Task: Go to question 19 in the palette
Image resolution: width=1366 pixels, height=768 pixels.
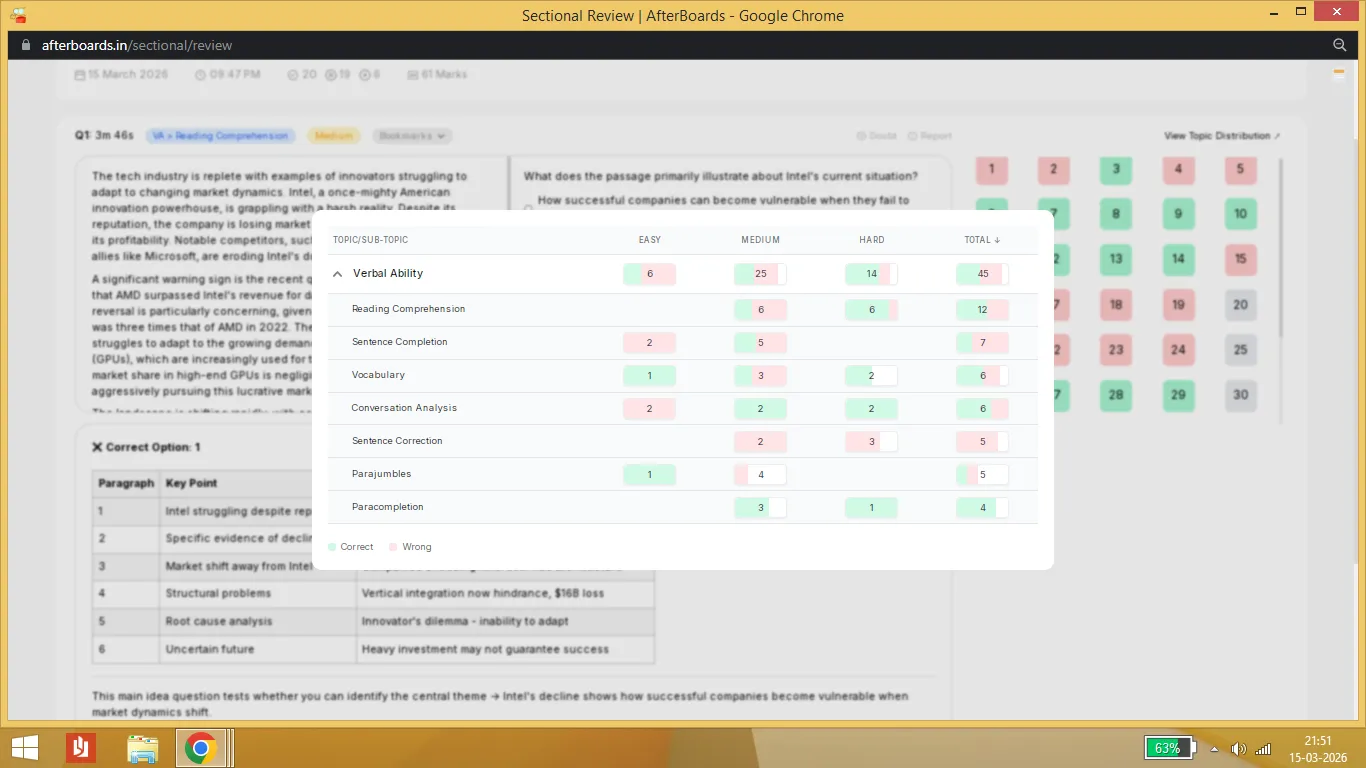Action: [x=1178, y=305]
